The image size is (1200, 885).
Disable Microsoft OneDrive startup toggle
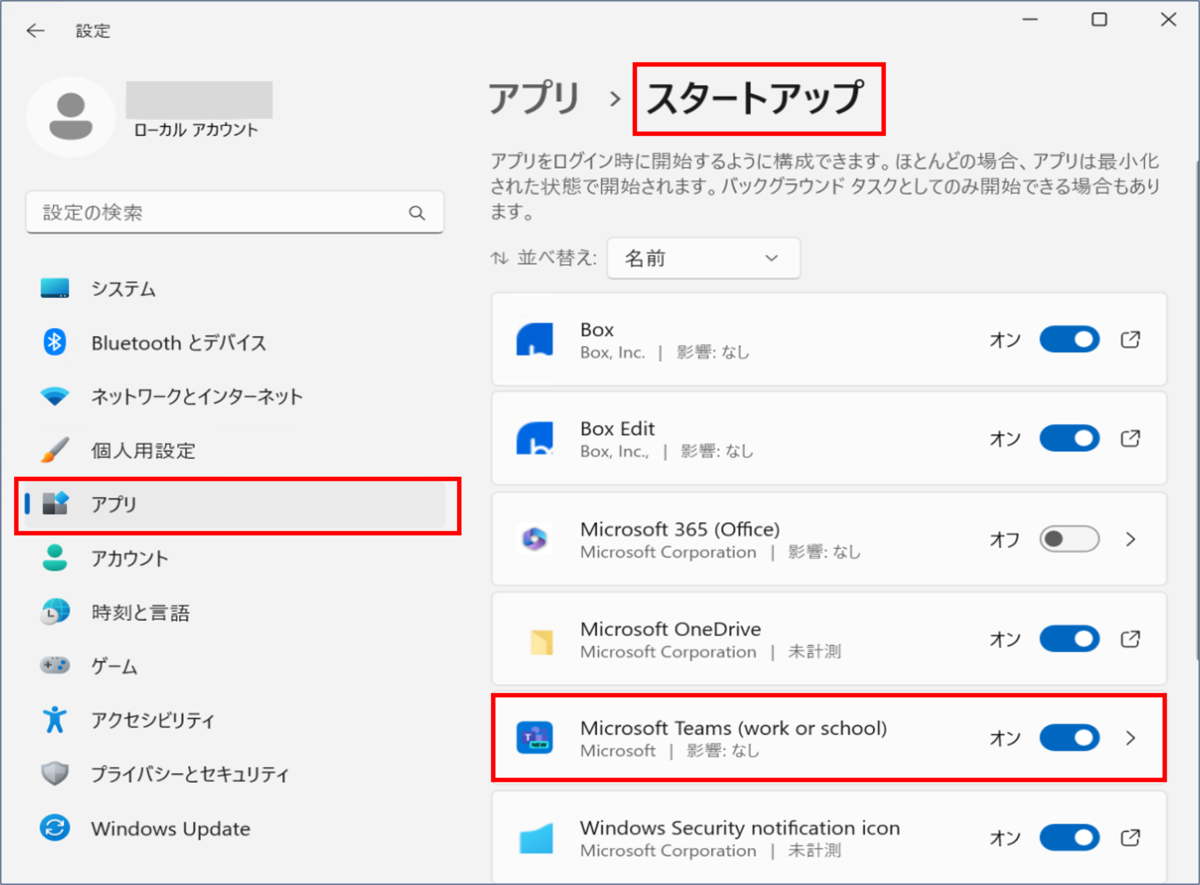(x=1069, y=638)
